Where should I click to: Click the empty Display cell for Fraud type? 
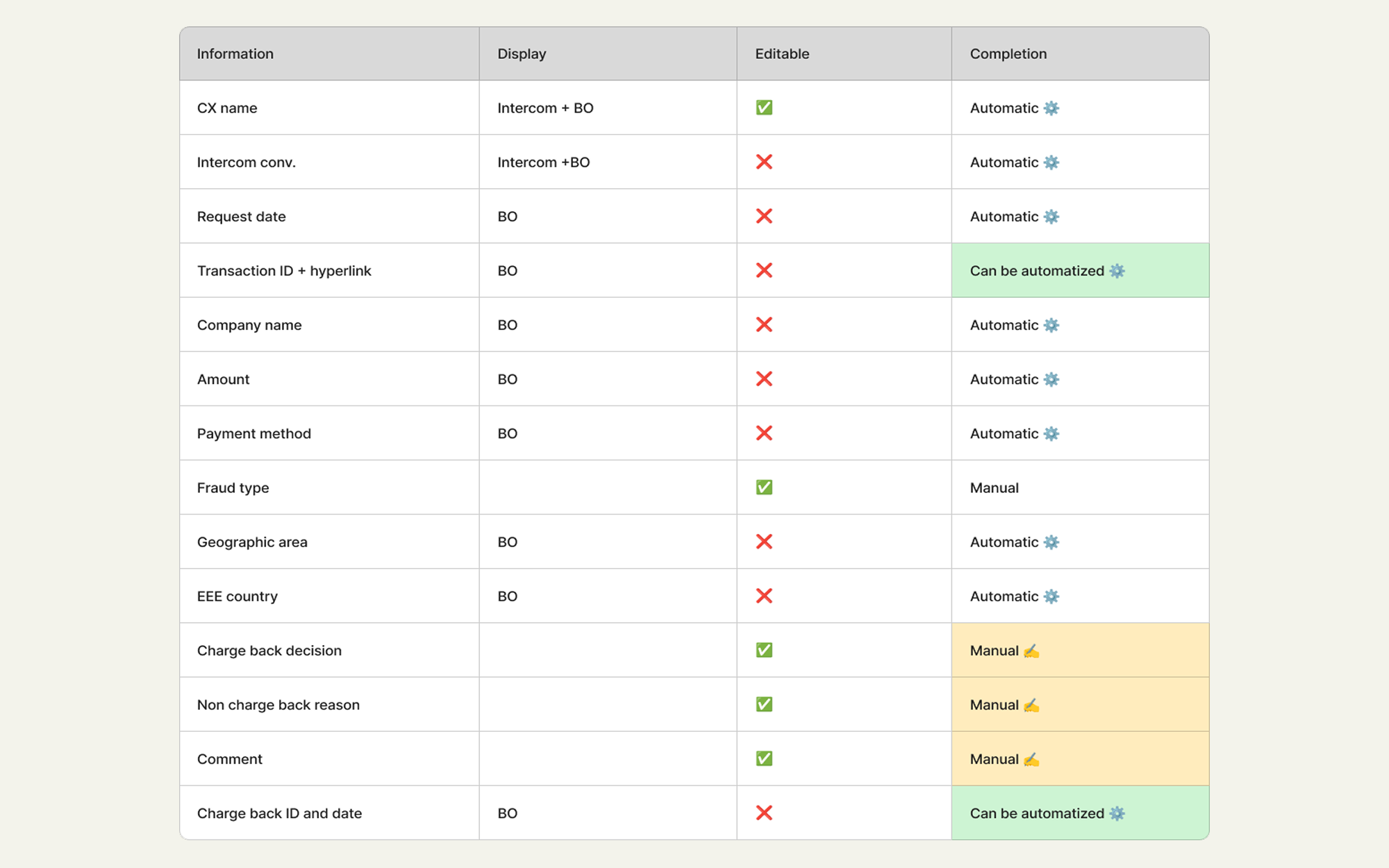click(x=608, y=487)
